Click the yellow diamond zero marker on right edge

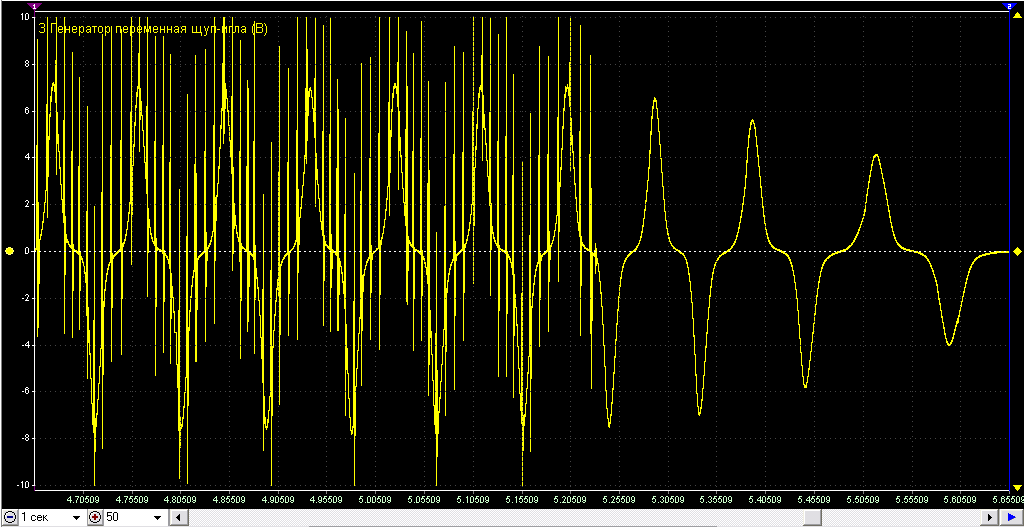tap(1017, 251)
